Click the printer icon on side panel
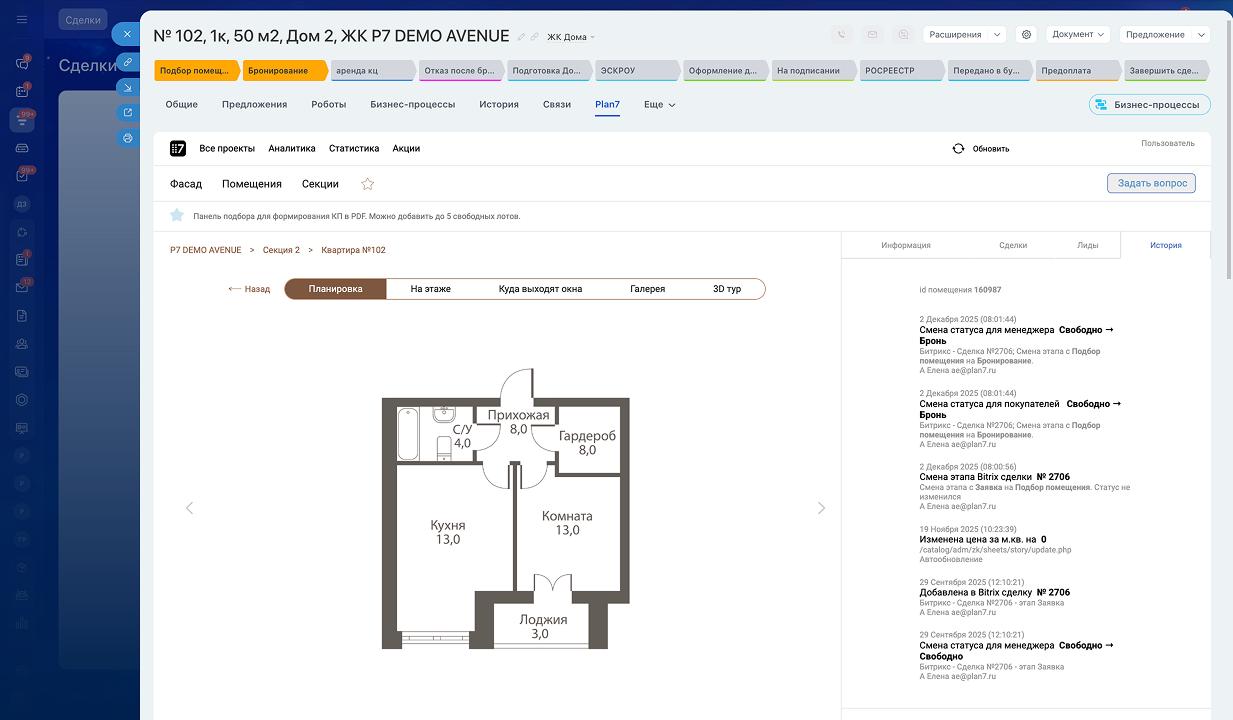1233x720 pixels. click(127, 138)
